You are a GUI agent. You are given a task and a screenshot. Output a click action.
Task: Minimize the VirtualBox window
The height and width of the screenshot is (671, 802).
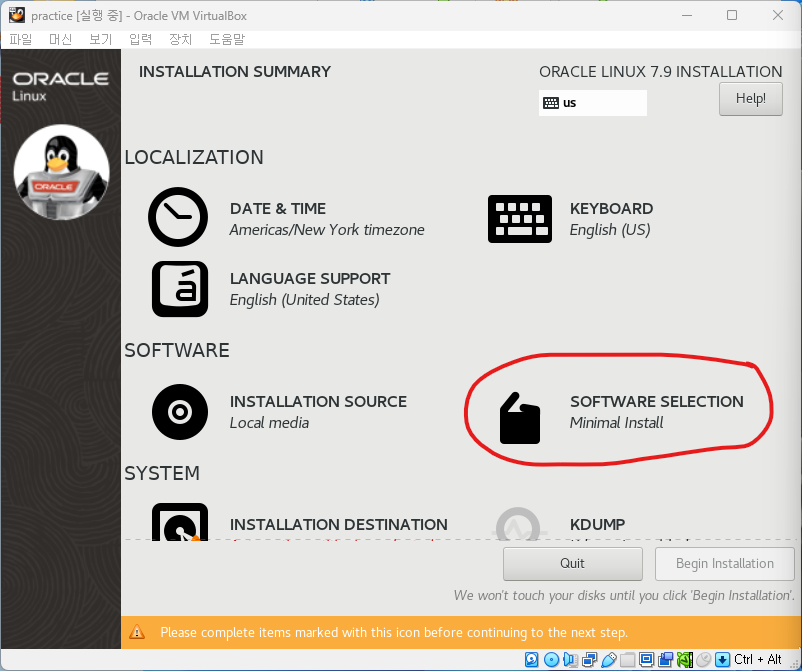pyautogui.click(x=687, y=15)
